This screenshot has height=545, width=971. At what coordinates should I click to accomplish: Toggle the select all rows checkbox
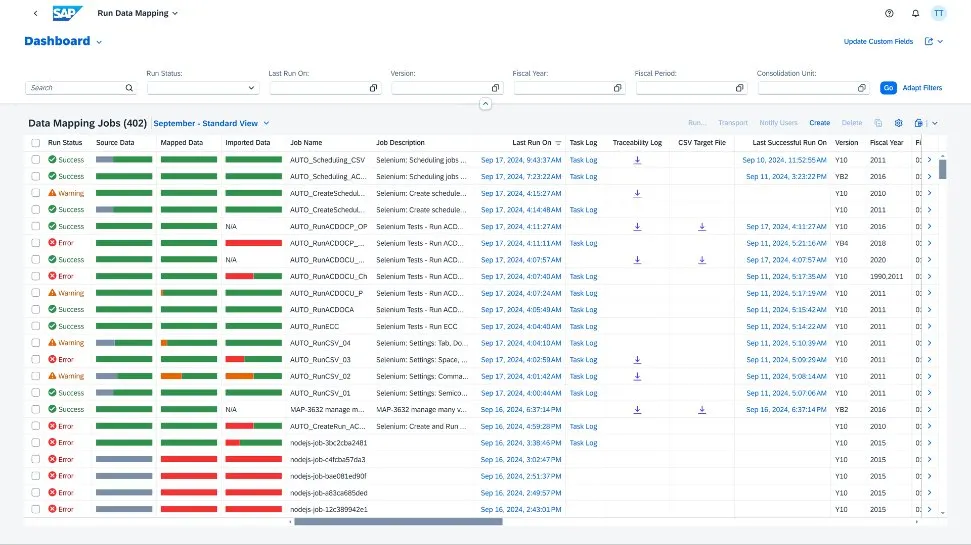(36, 143)
